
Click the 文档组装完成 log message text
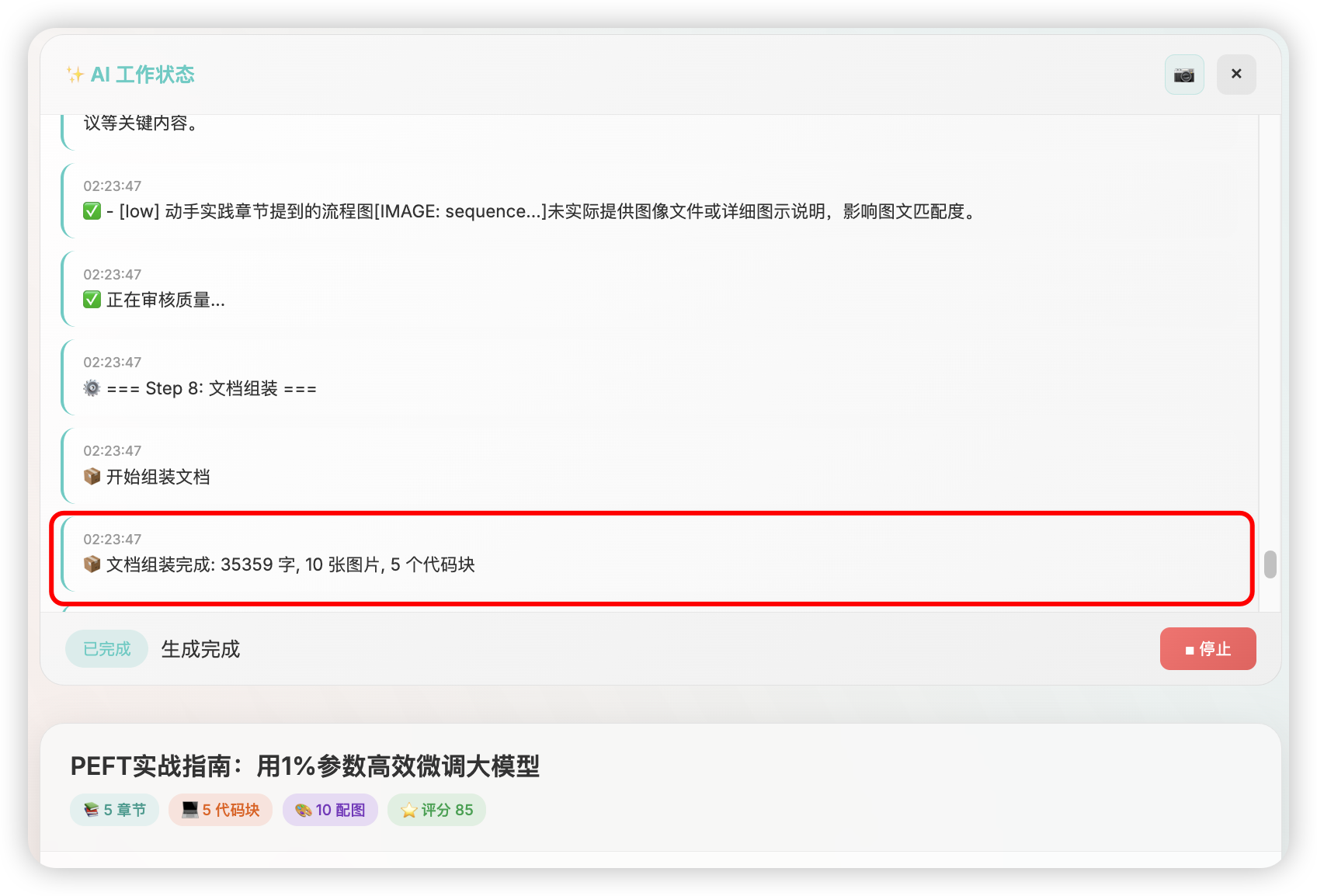click(290, 564)
